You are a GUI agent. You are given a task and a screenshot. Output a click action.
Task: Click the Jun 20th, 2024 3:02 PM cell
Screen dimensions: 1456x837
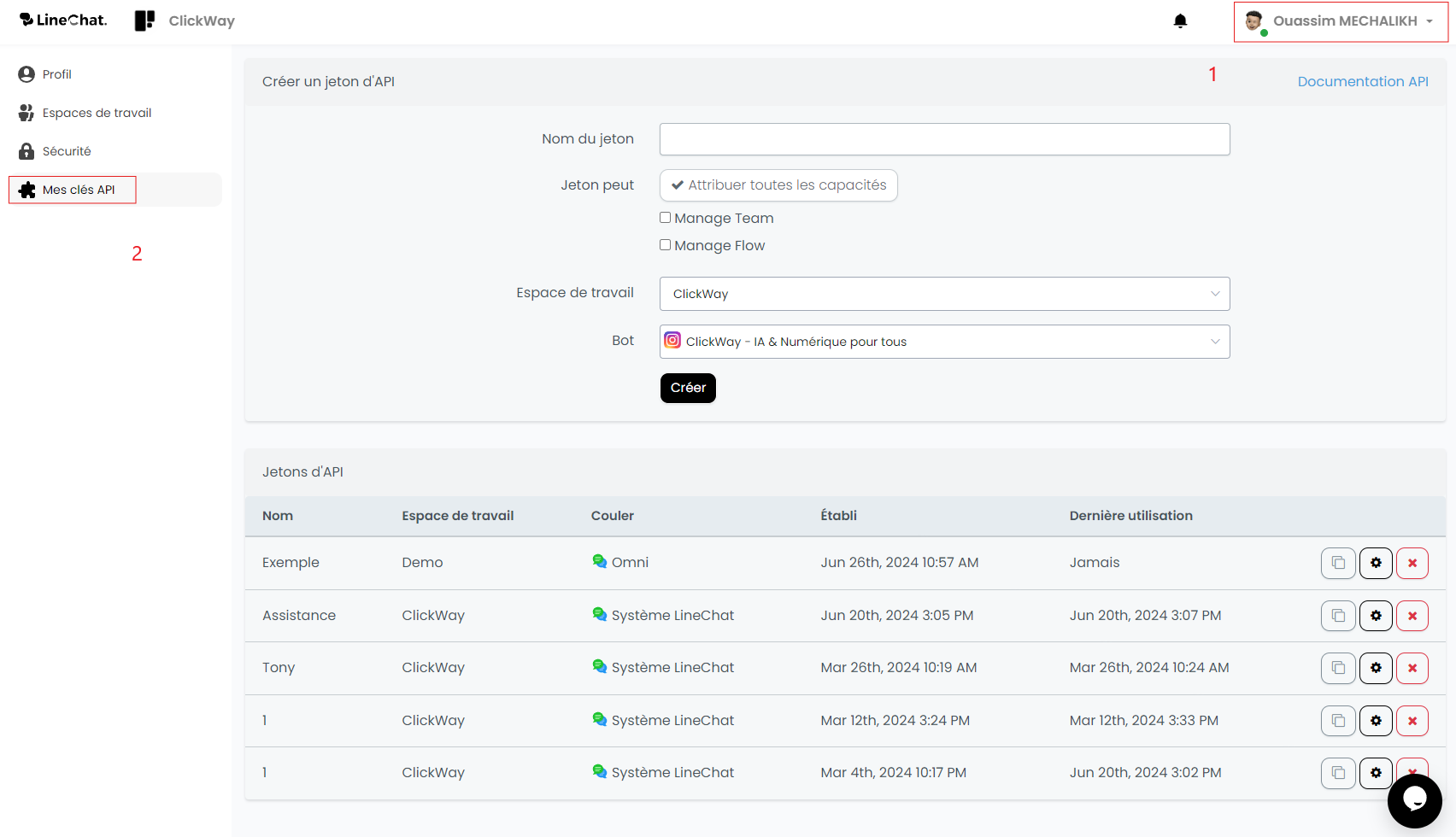click(x=1145, y=773)
